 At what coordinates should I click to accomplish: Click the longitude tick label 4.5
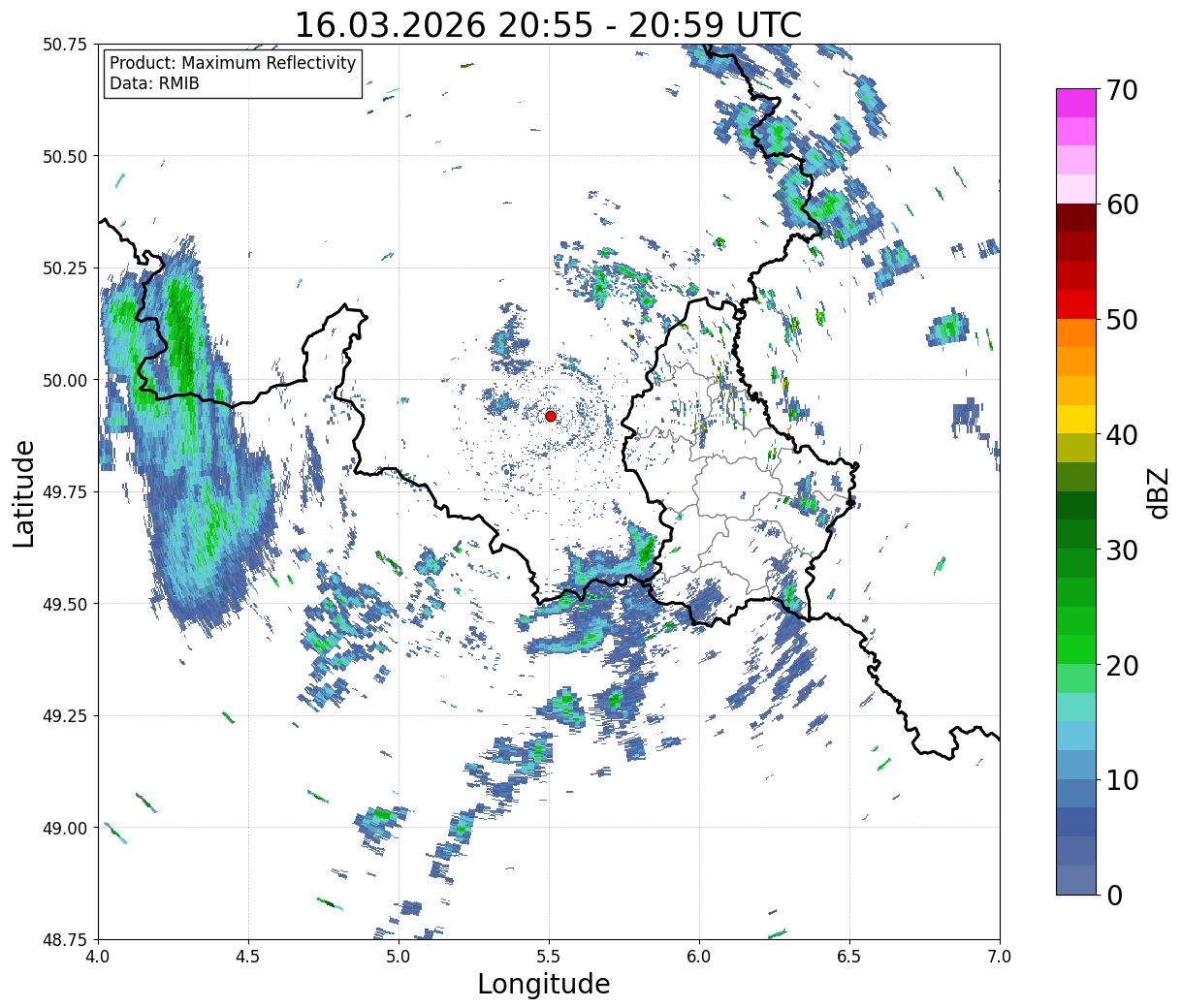point(248,957)
